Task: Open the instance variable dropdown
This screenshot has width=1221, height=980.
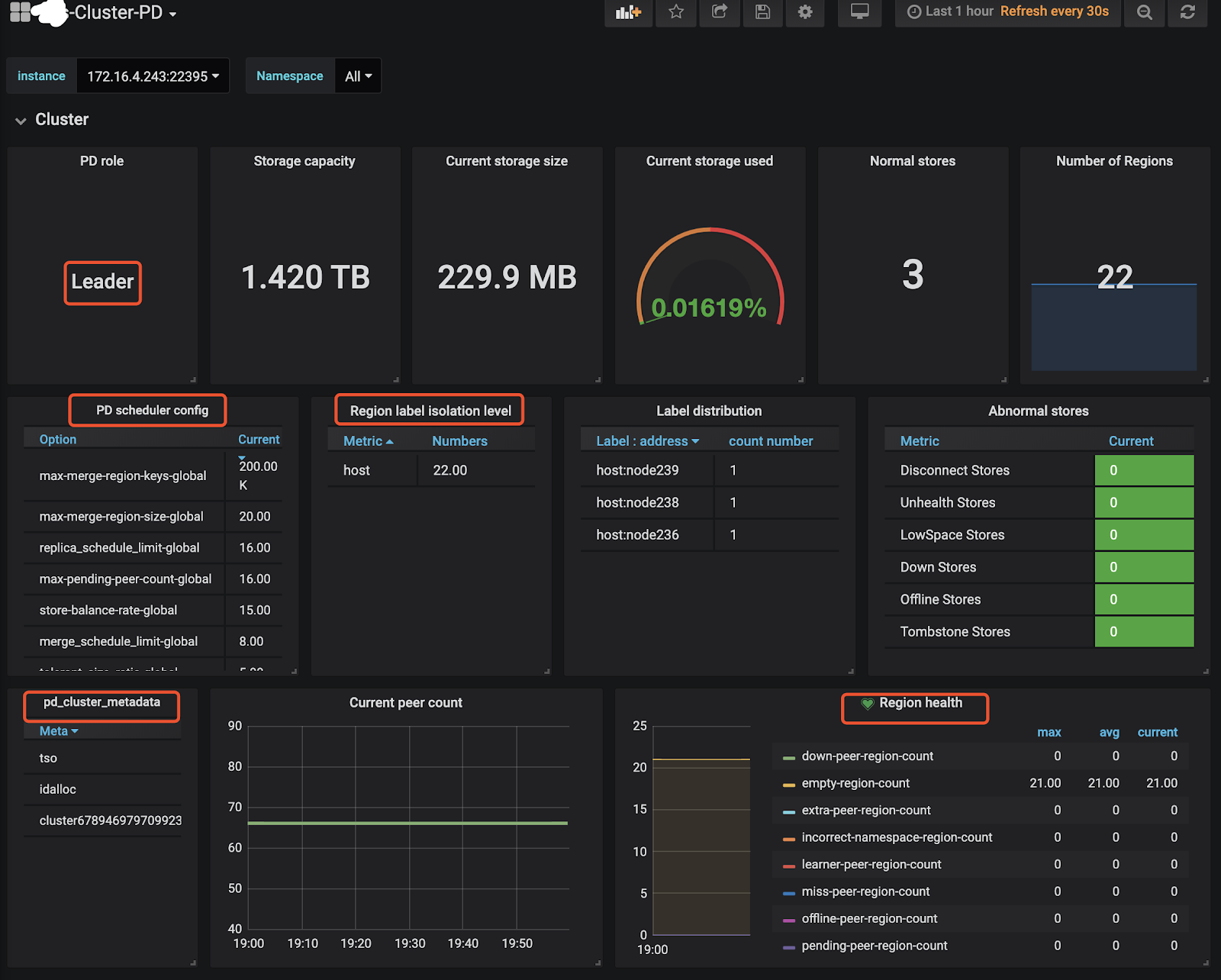Action: click(x=153, y=76)
